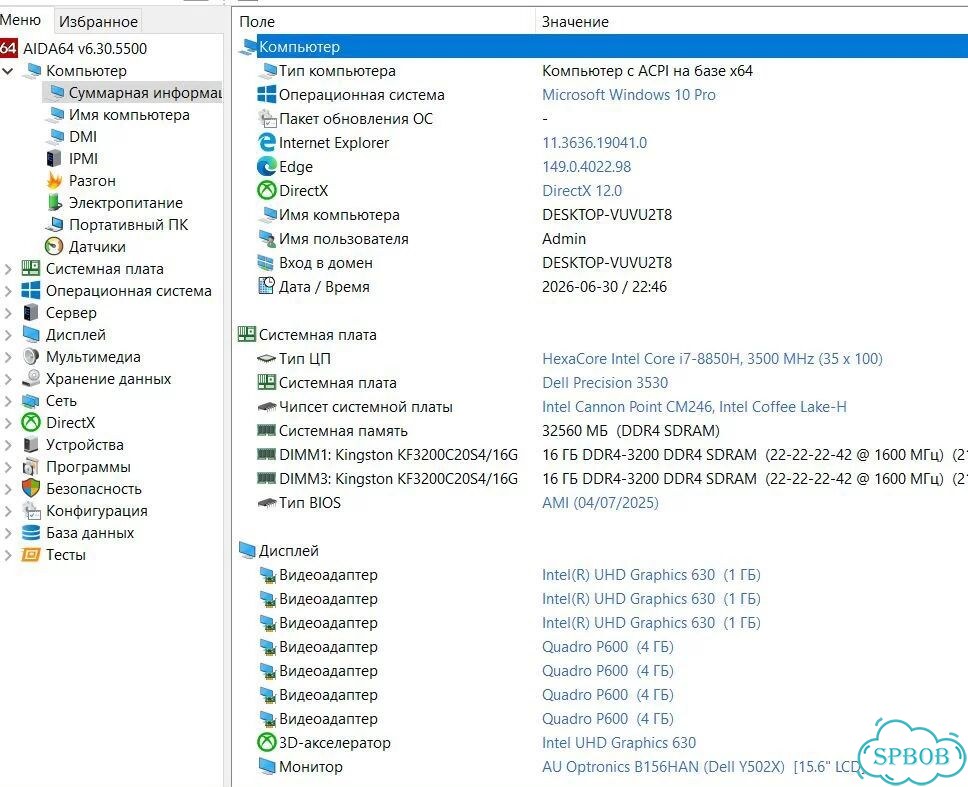Open the DirectX 12.0 link
Viewport: 968px width, 787px height.
tap(582, 191)
